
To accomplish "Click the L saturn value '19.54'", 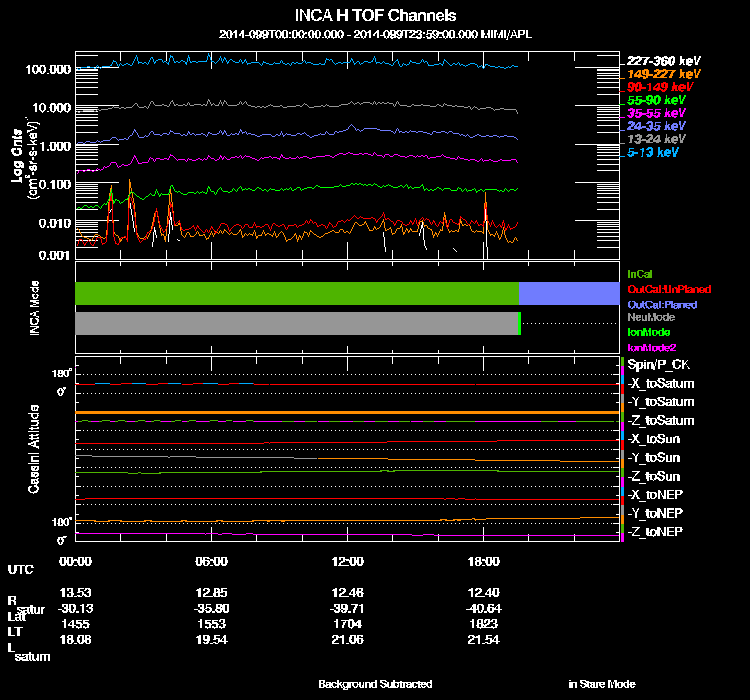I will pos(211,640).
